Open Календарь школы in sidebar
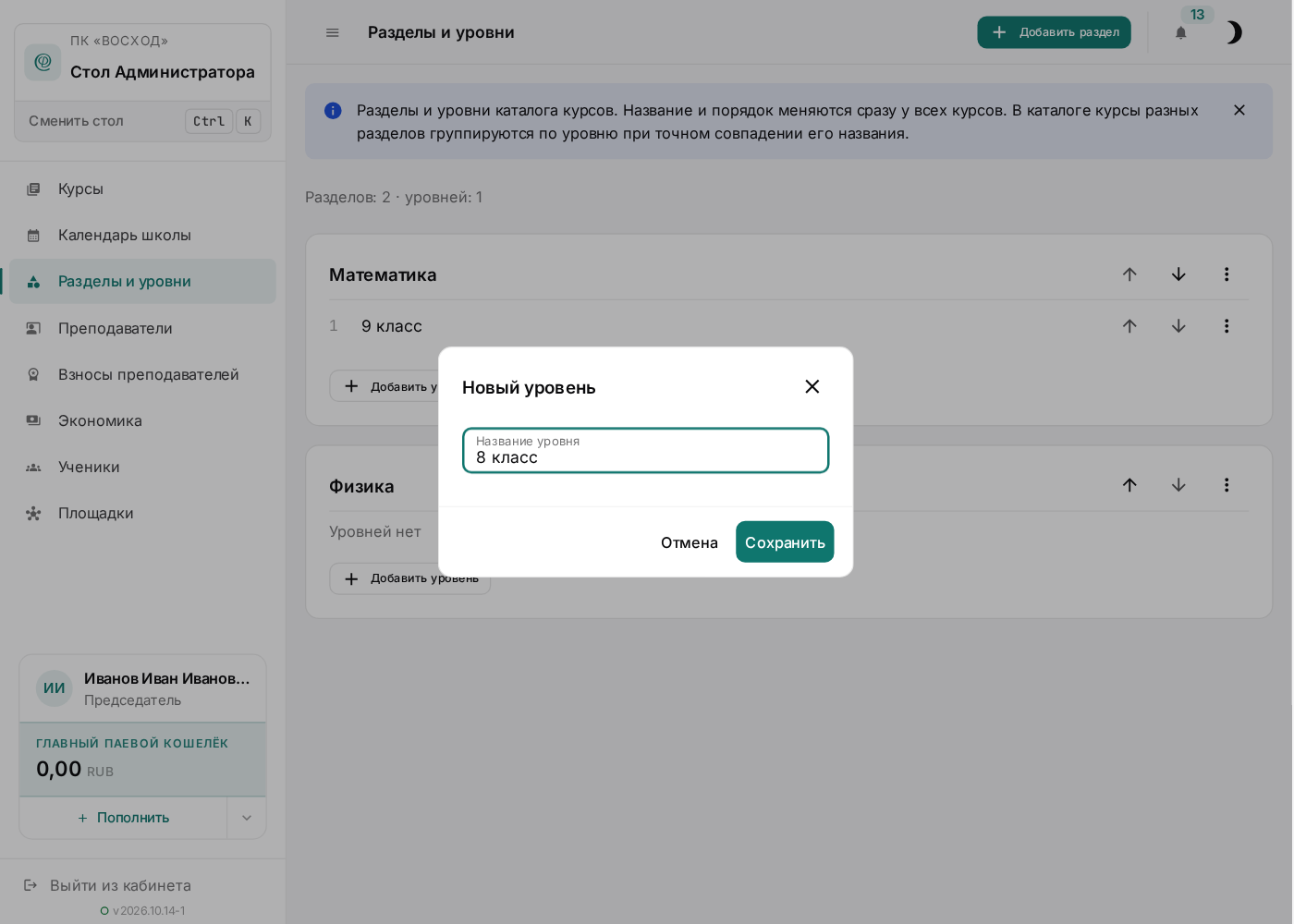 point(142,235)
